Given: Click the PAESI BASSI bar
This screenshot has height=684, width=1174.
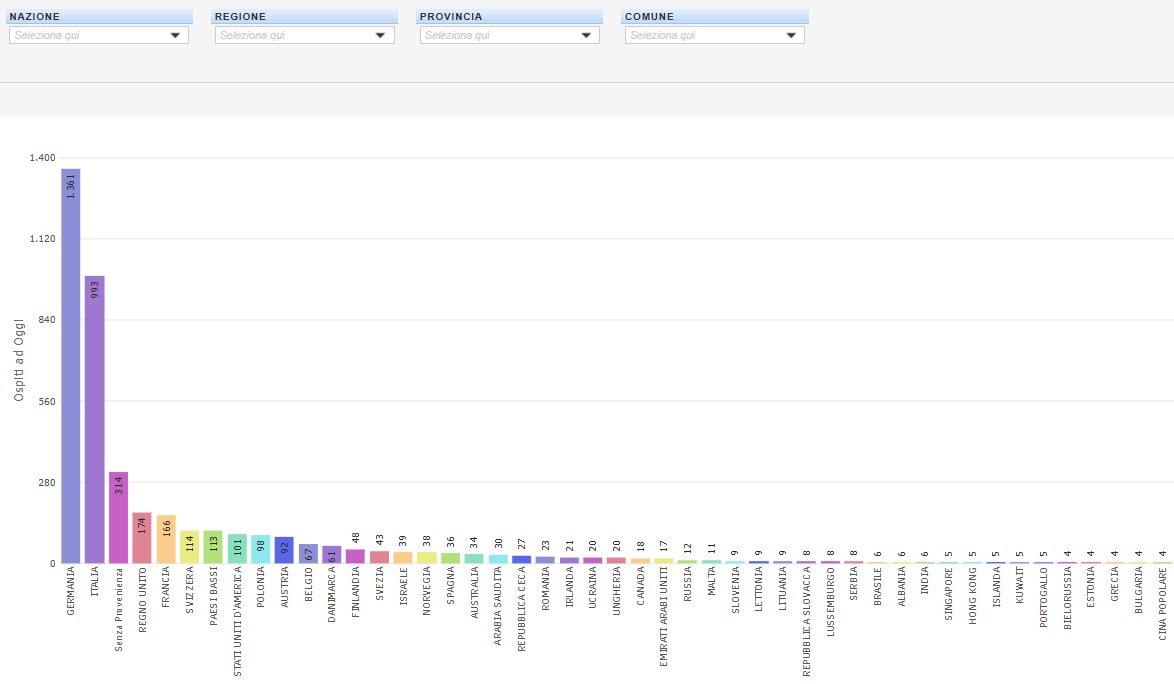Looking at the screenshot, I should click(x=213, y=547).
